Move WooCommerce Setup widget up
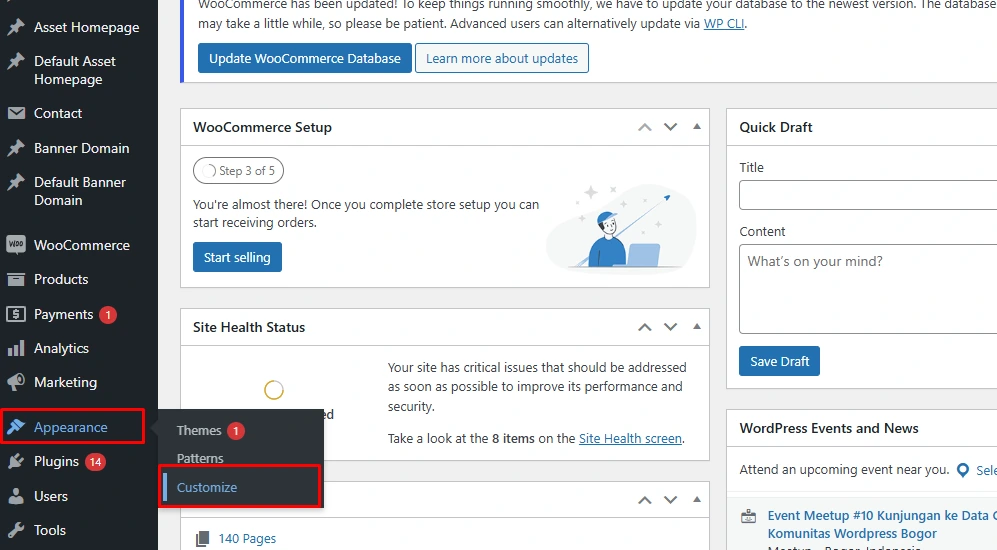Viewport: 997px width, 550px height. 645,127
